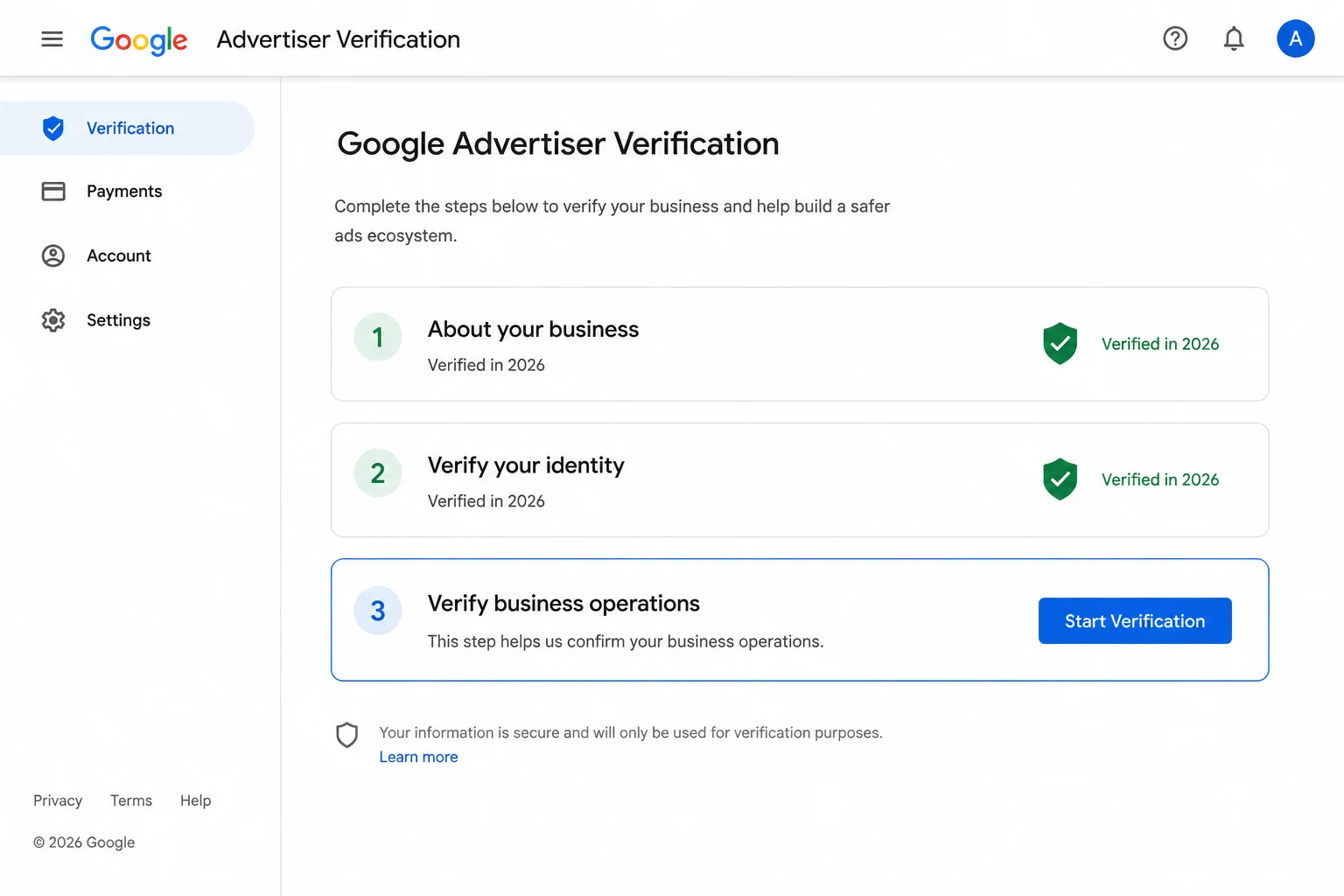Screen dimensions: 1344x896
Task: Click the security shield outline icon
Action: 347,735
